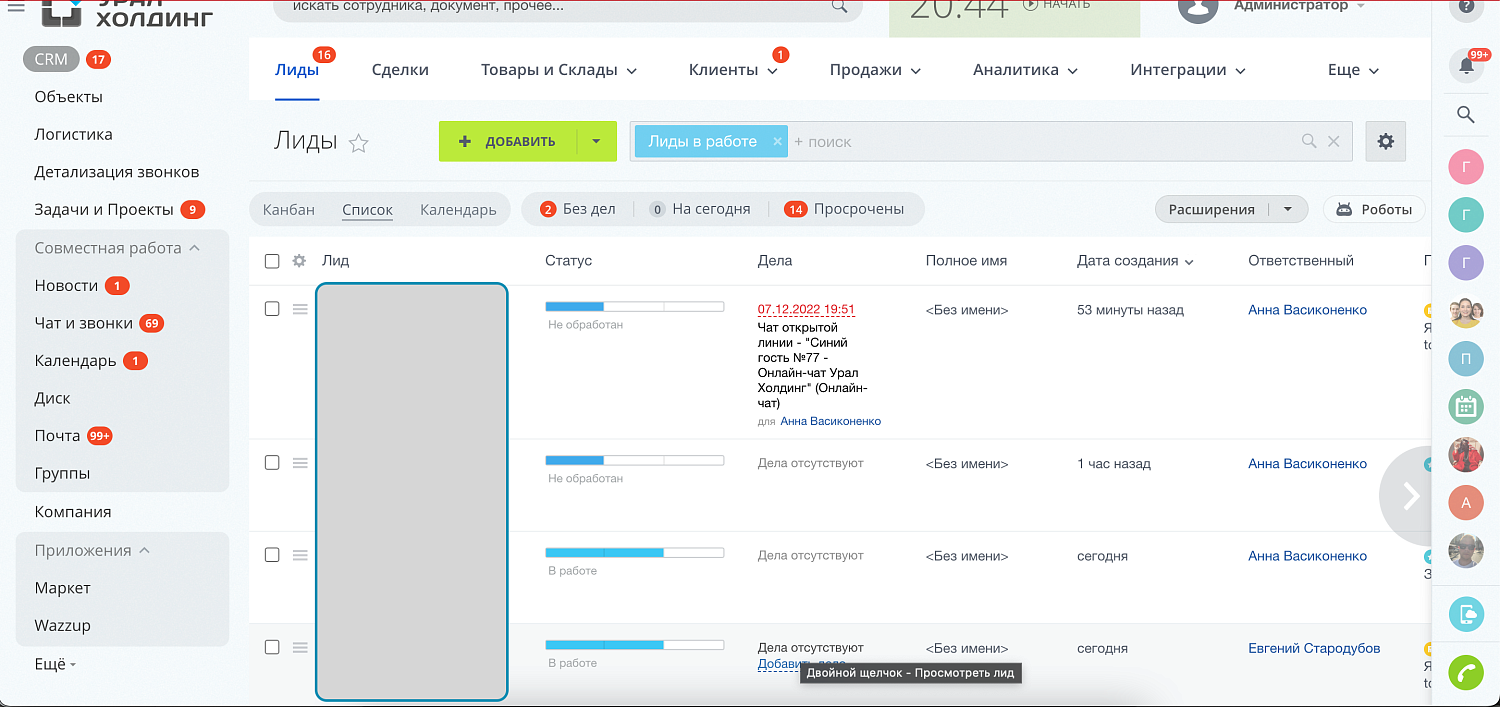Open Анна Васиконенко responsible link
This screenshot has width=1500, height=707.
[x=1306, y=309]
